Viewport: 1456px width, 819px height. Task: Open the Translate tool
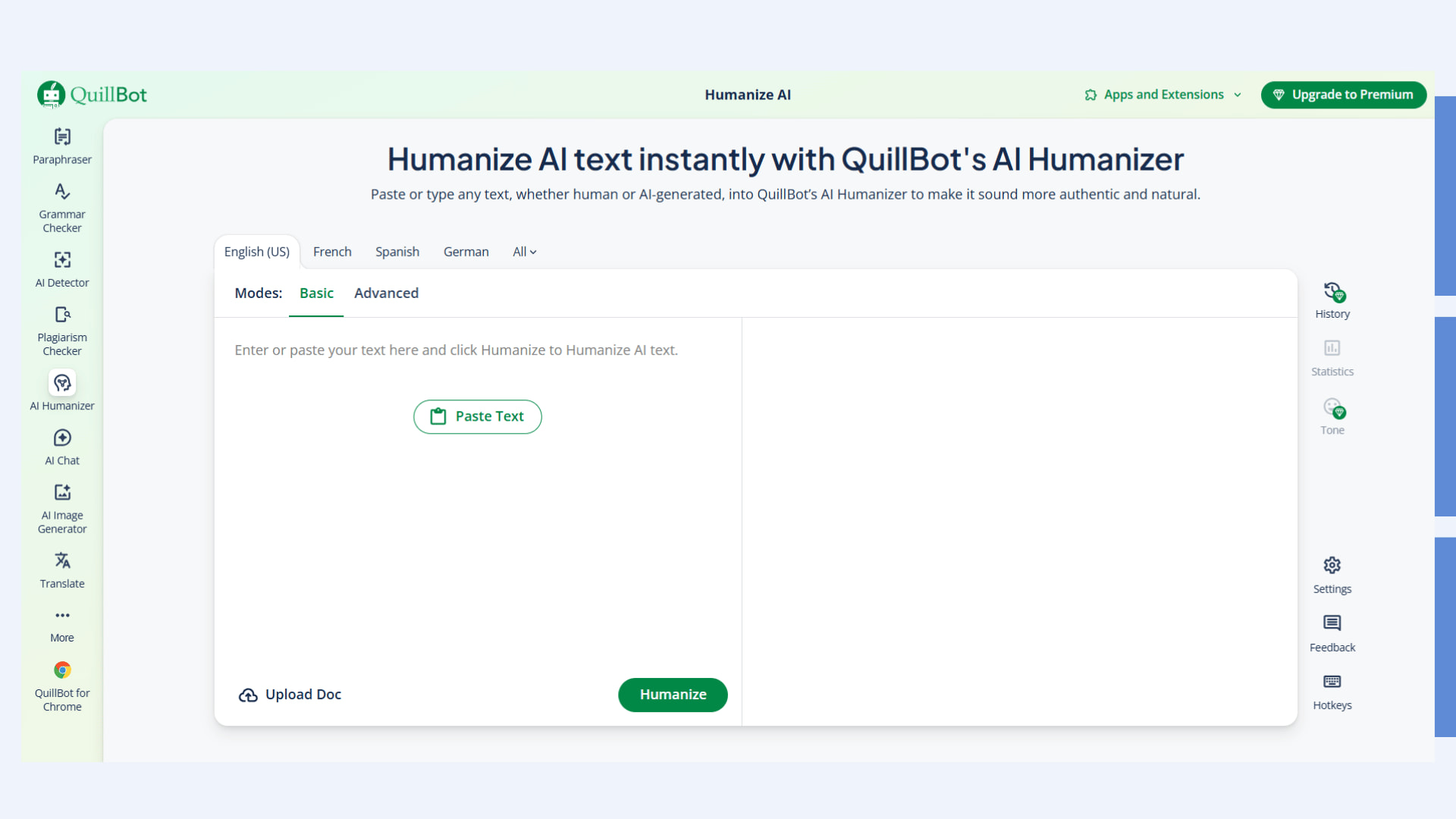coord(61,570)
